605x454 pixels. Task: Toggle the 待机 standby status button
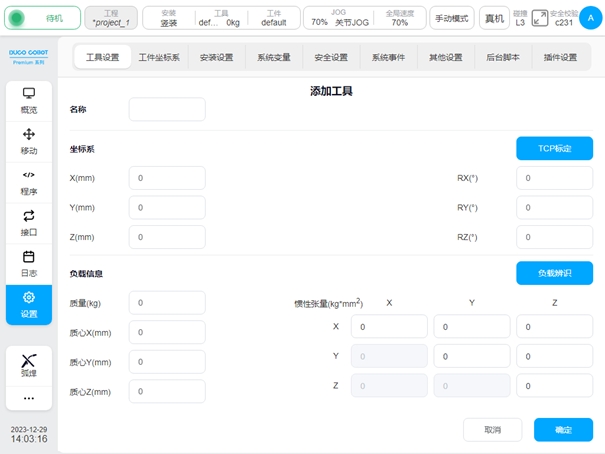[44, 18]
